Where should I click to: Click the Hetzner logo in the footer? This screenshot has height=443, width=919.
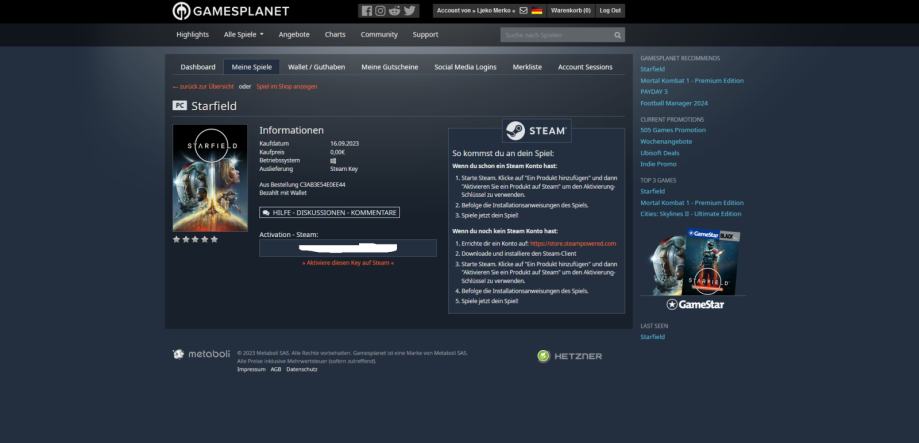pyautogui.click(x=569, y=356)
